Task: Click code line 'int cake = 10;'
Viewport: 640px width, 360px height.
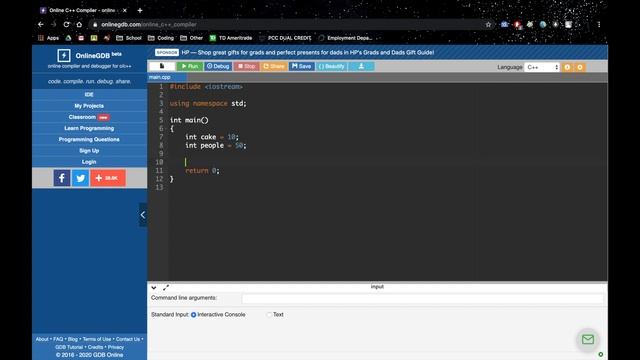Action: pyautogui.click(x=212, y=137)
